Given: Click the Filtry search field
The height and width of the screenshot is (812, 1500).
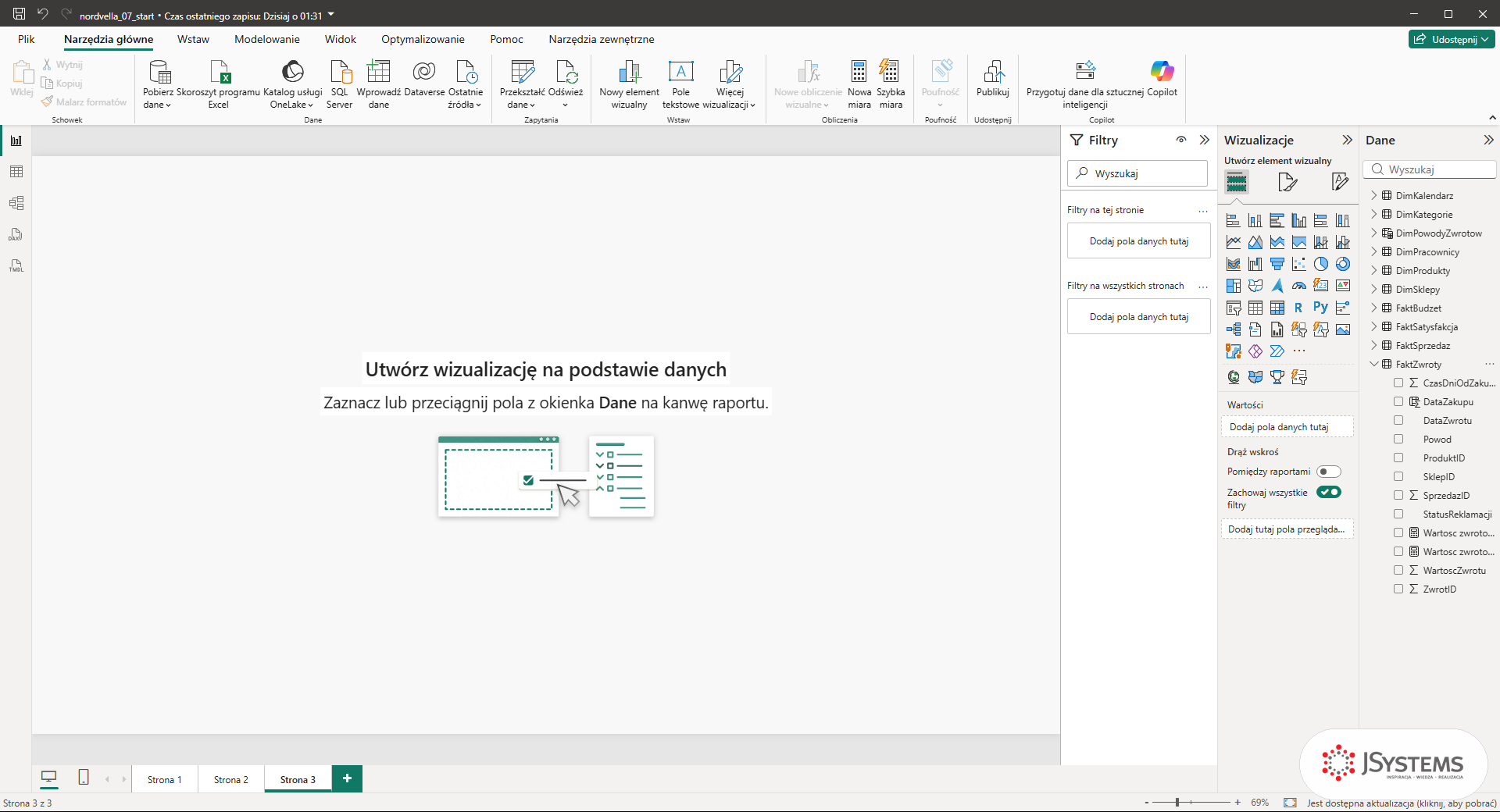Looking at the screenshot, I should [1137, 173].
